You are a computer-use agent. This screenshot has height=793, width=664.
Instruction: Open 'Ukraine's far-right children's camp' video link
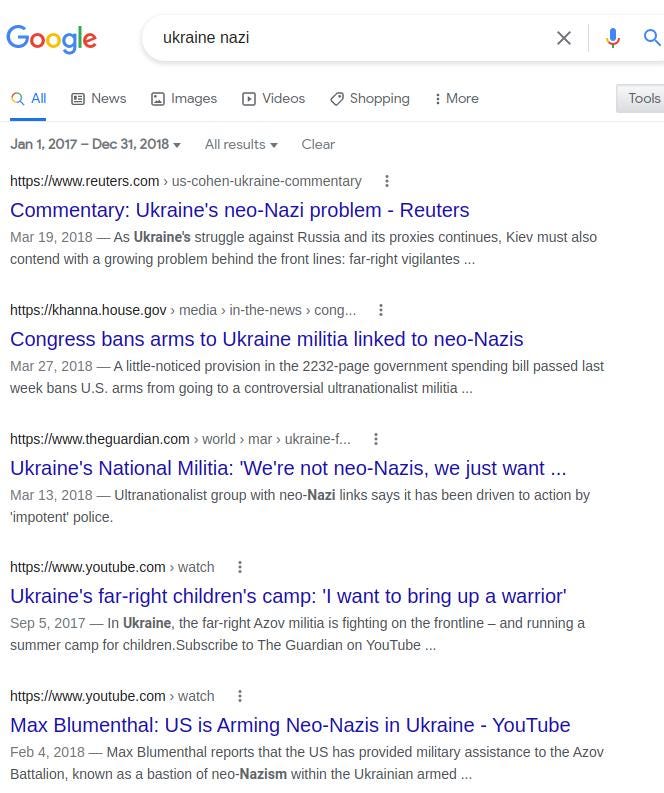pyautogui.click(x=288, y=597)
